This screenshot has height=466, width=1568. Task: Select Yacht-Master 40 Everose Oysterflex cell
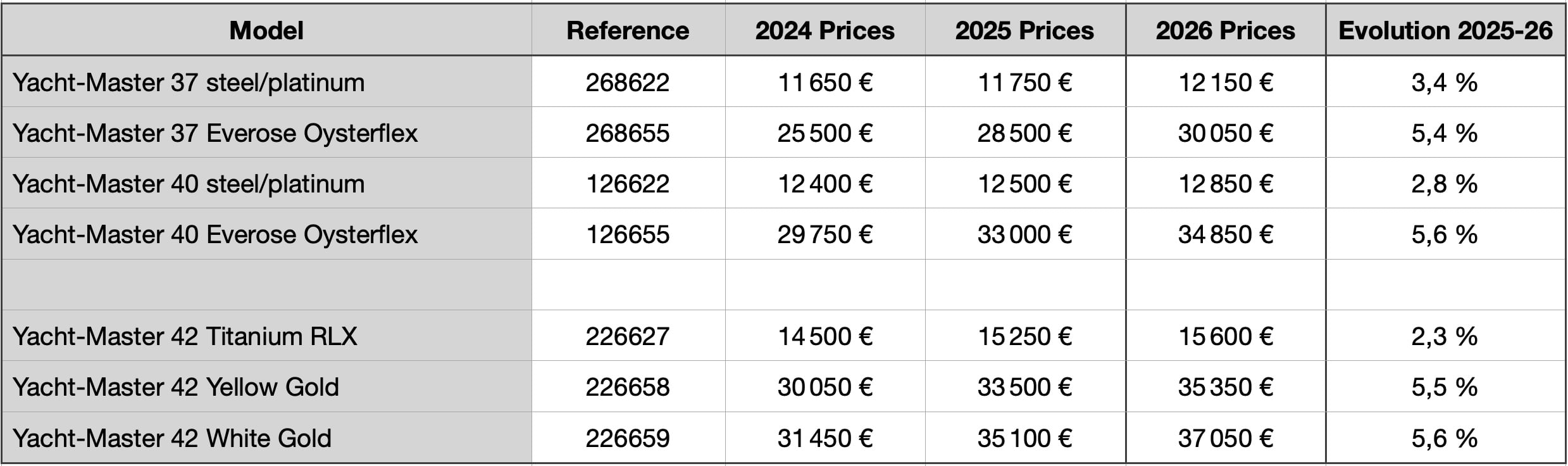[215, 234]
